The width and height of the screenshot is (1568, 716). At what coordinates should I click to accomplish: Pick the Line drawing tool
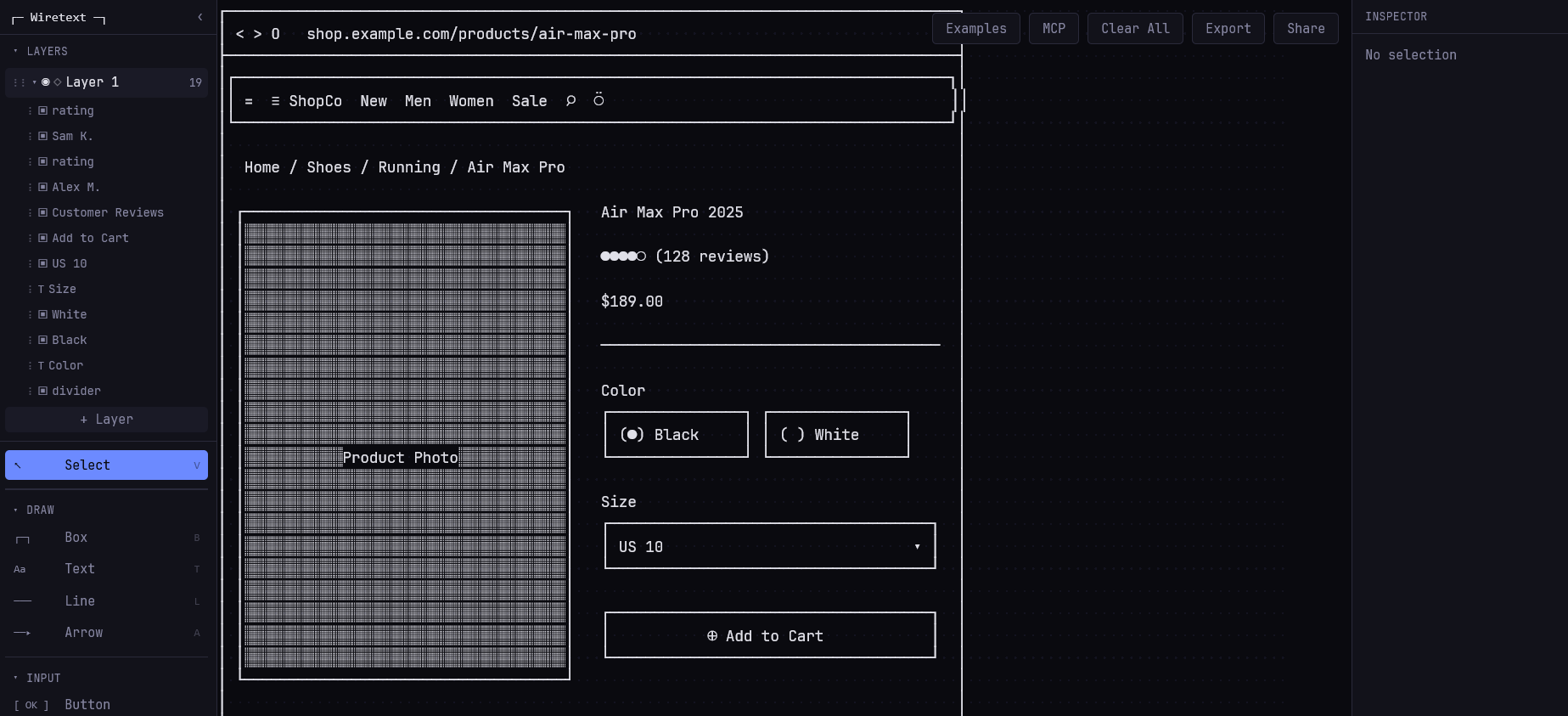pyautogui.click(x=79, y=601)
